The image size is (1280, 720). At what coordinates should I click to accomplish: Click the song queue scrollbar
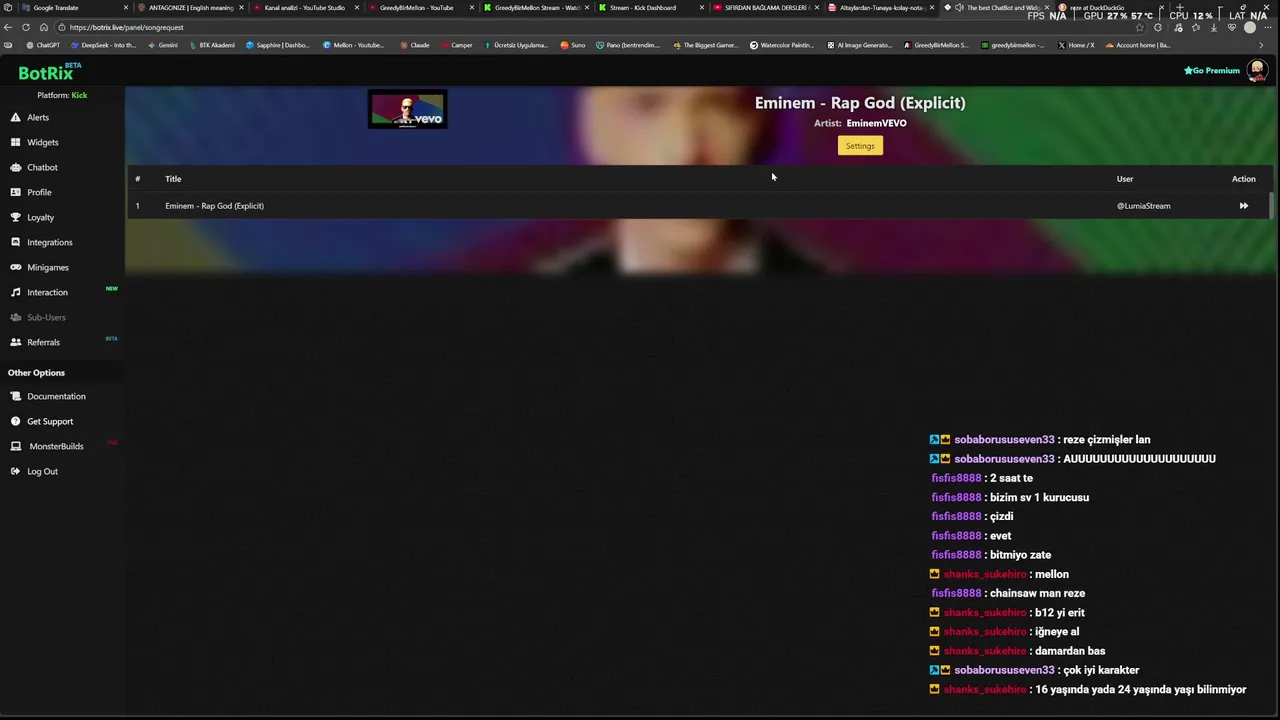1272,205
